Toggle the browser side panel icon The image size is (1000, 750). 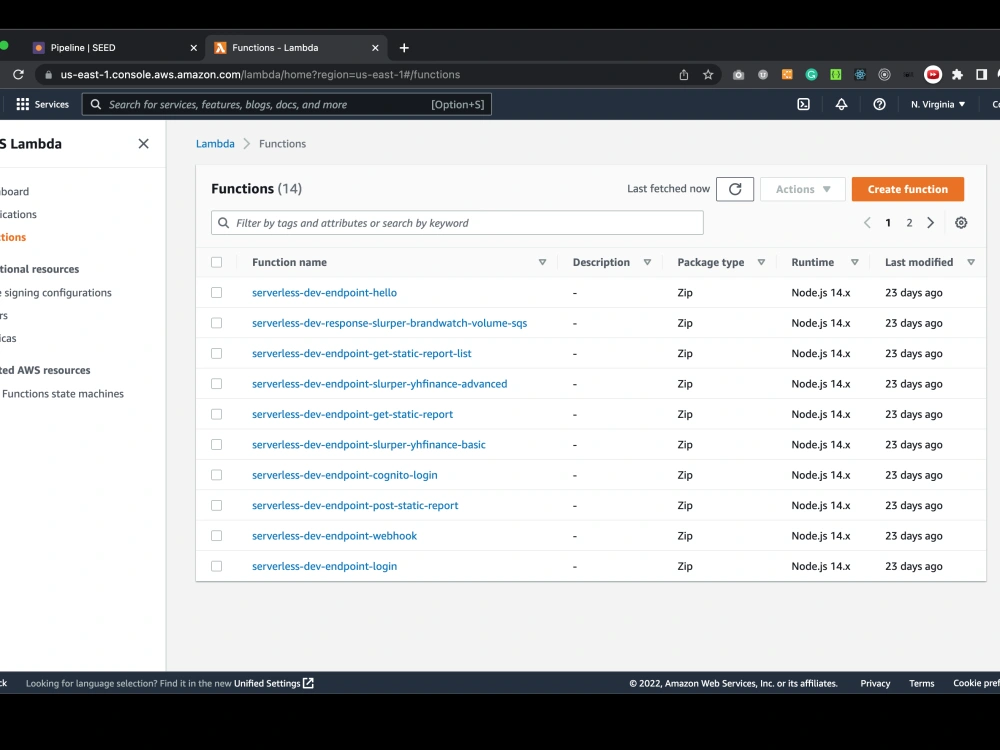tap(982, 75)
